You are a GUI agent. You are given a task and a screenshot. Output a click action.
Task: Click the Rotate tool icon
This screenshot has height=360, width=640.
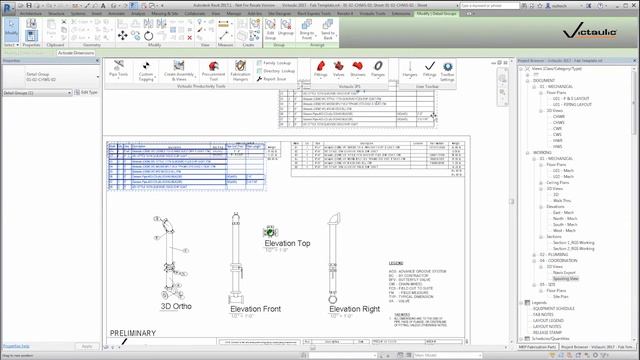(149, 36)
